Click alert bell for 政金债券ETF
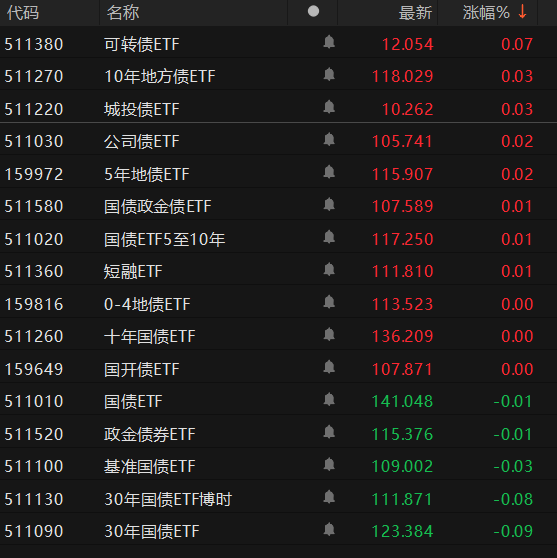 pos(329,432)
